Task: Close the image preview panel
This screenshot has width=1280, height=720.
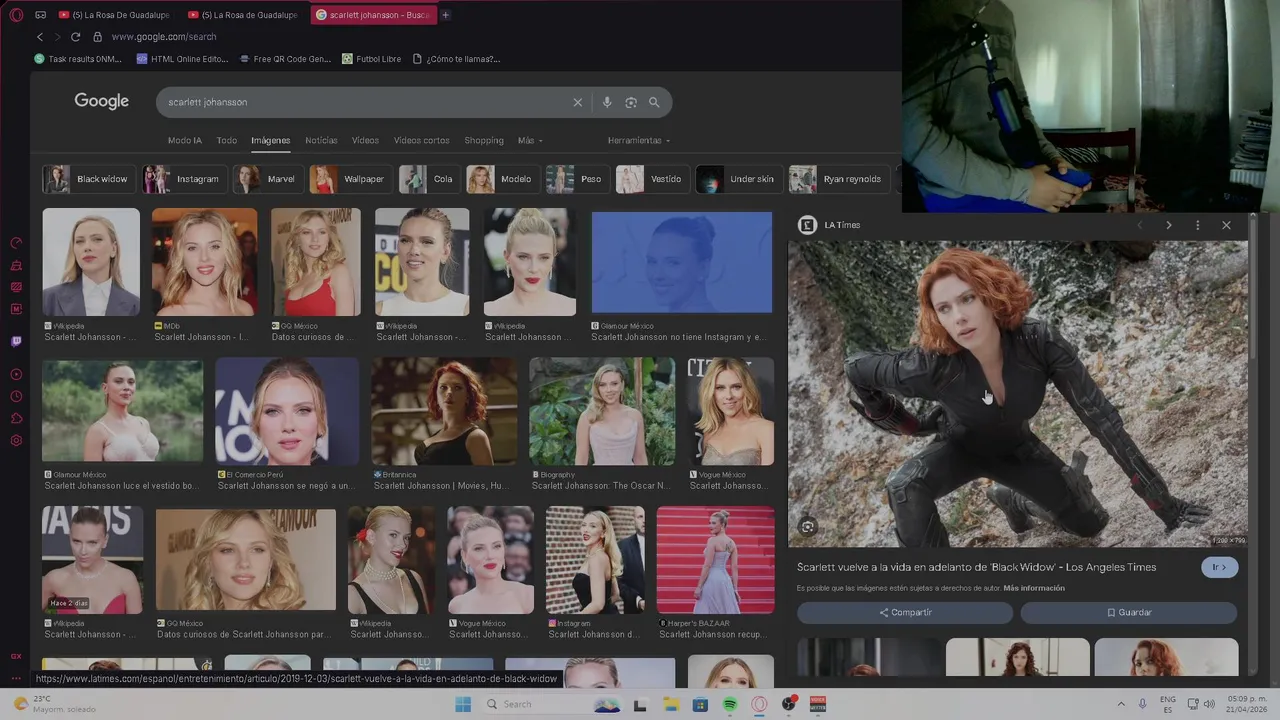Action: pos(1226,225)
